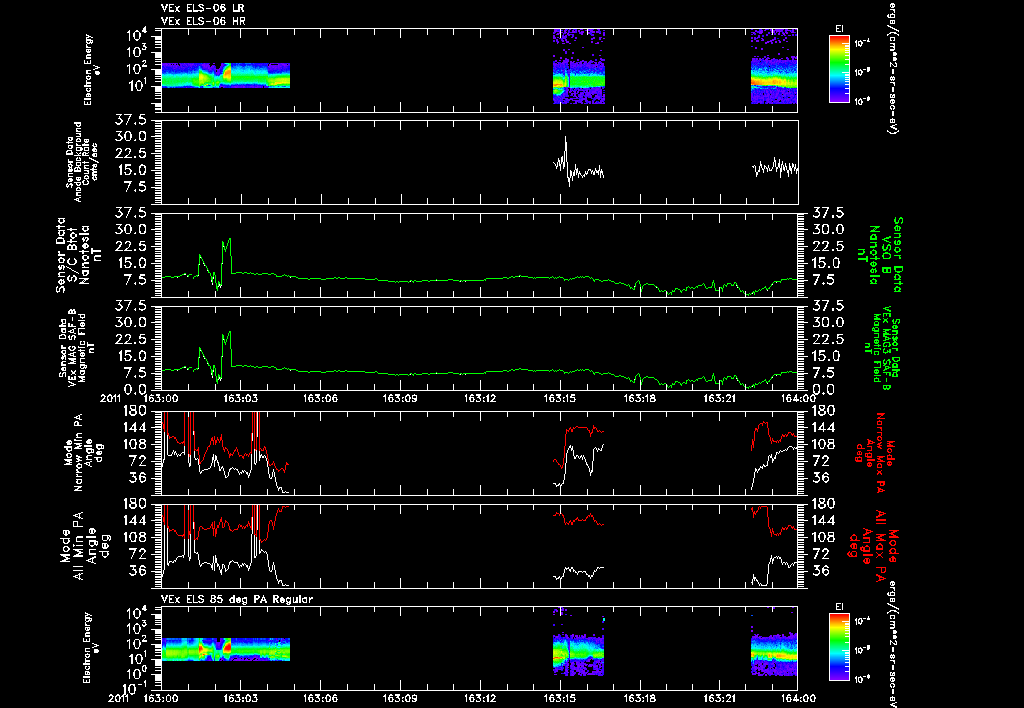Click the bottom spectrogram block starting at 163:00
The image size is (1024, 708).
coord(225,649)
